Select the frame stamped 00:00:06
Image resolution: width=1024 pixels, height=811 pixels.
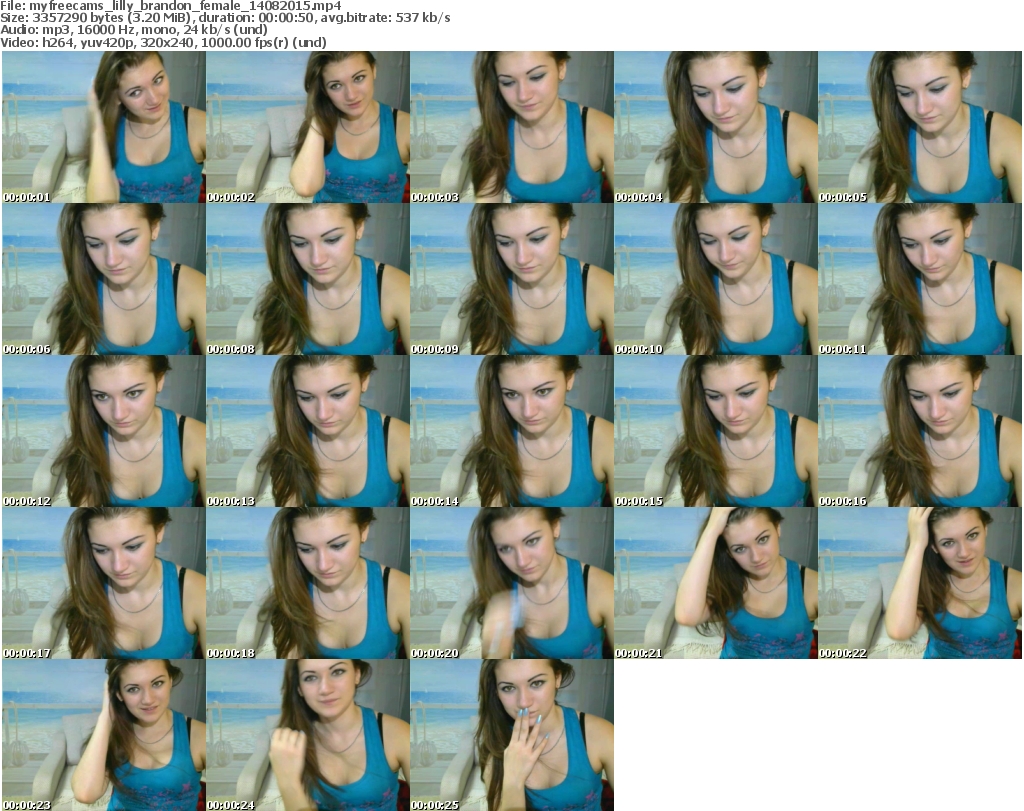[x=104, y=279]
